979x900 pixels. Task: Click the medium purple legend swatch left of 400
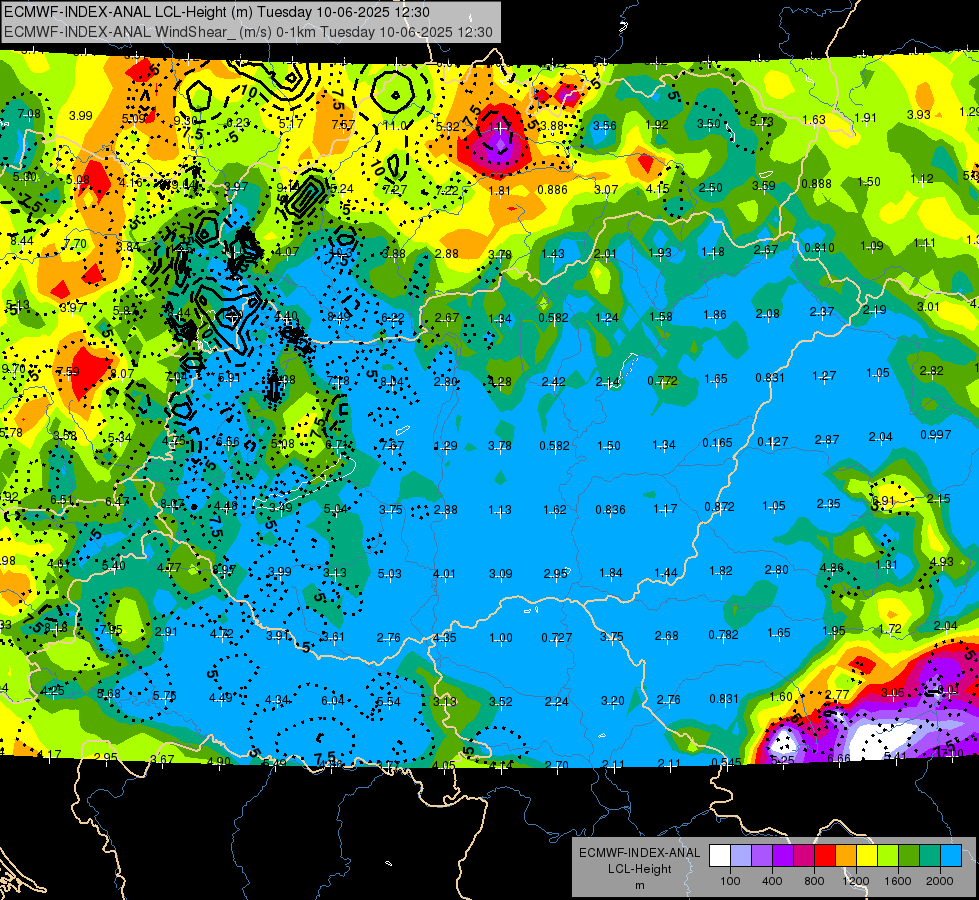[x=762, y=855]
